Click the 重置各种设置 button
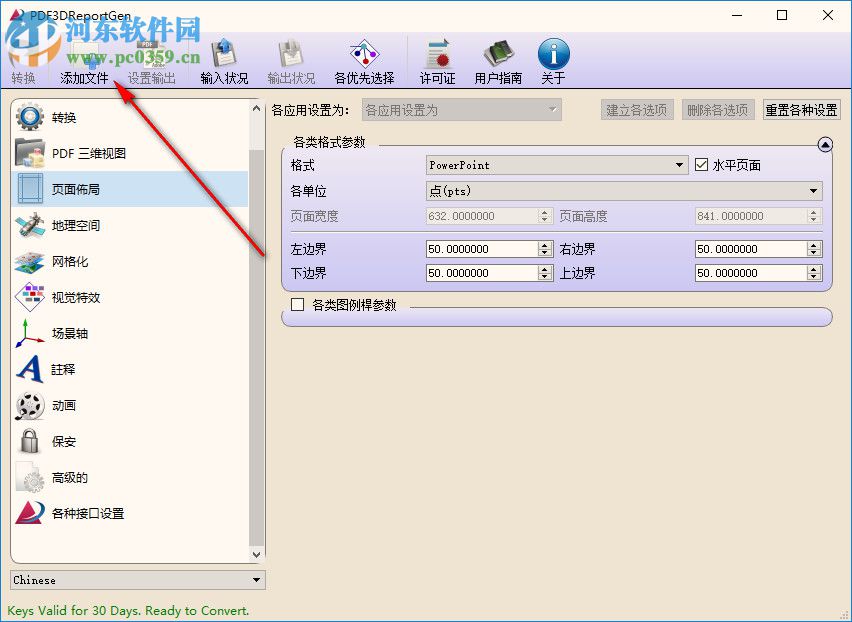 click(800, 110)
